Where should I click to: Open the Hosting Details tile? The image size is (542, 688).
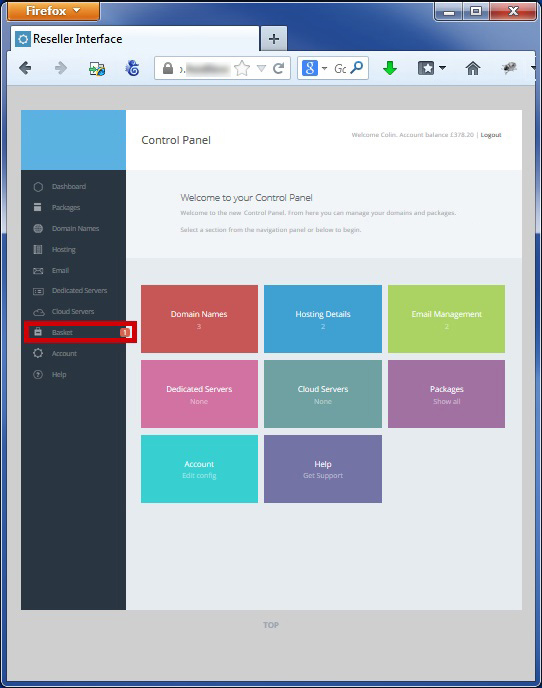coord(323,319)
